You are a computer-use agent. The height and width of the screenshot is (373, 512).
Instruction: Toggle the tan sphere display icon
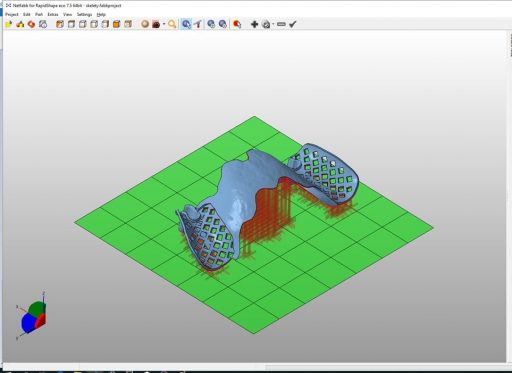tap(145, 24)
